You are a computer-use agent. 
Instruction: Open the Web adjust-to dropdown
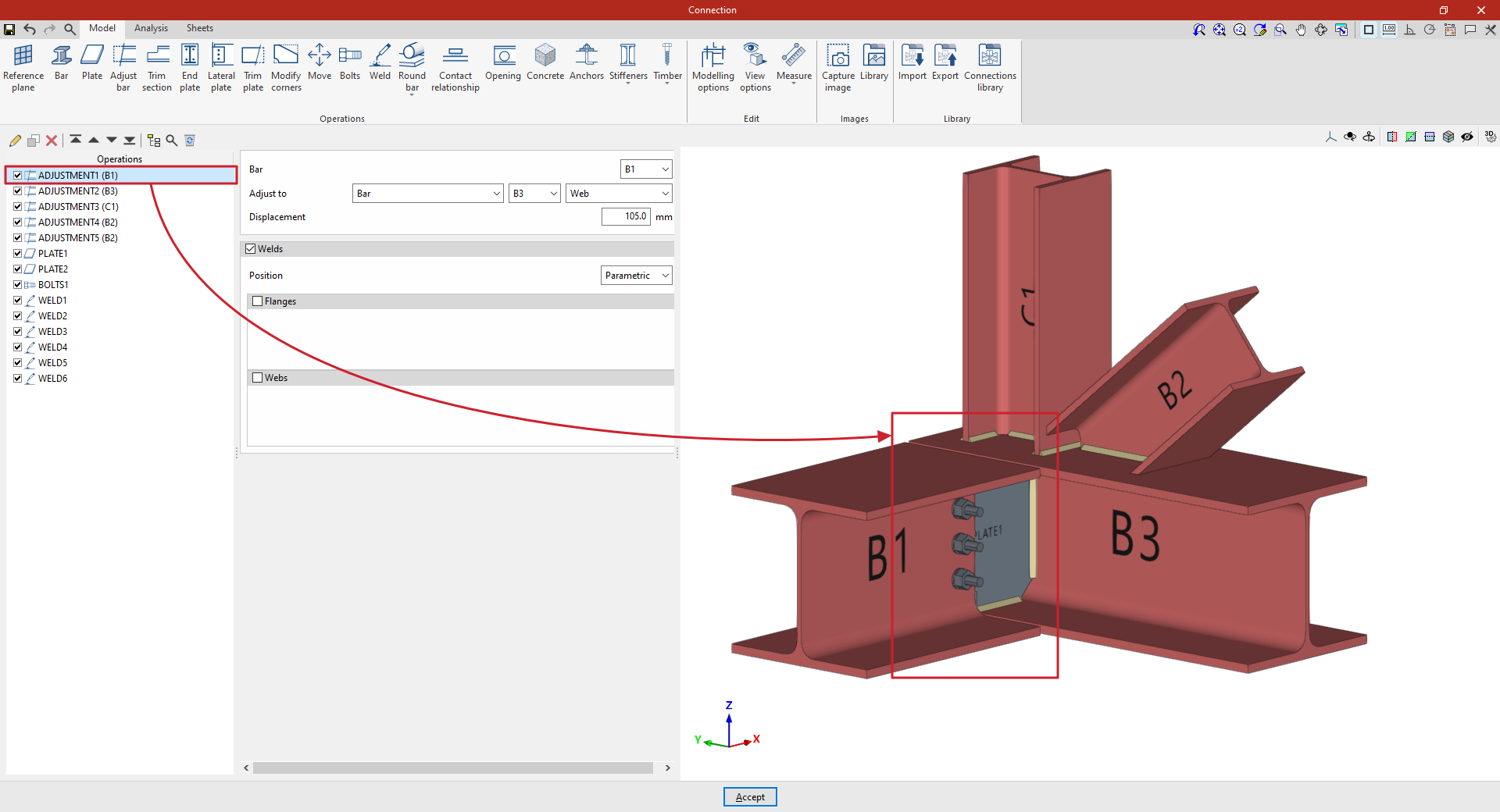[x=619, y=194]
